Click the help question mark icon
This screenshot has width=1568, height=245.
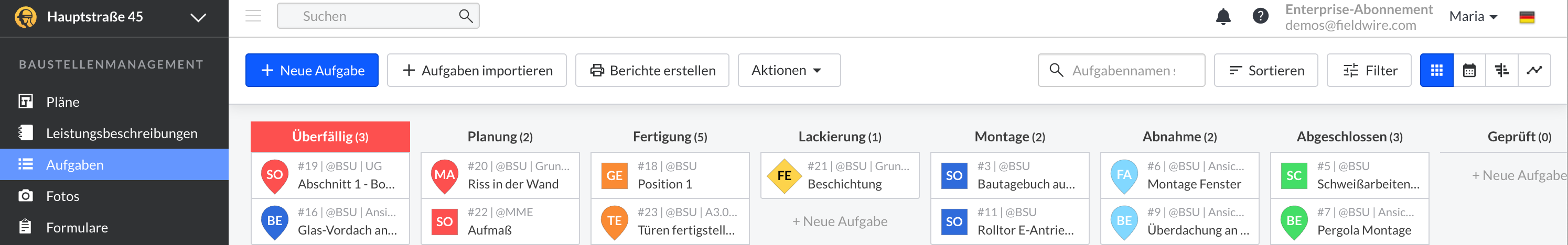click(x=1260, y=16)
